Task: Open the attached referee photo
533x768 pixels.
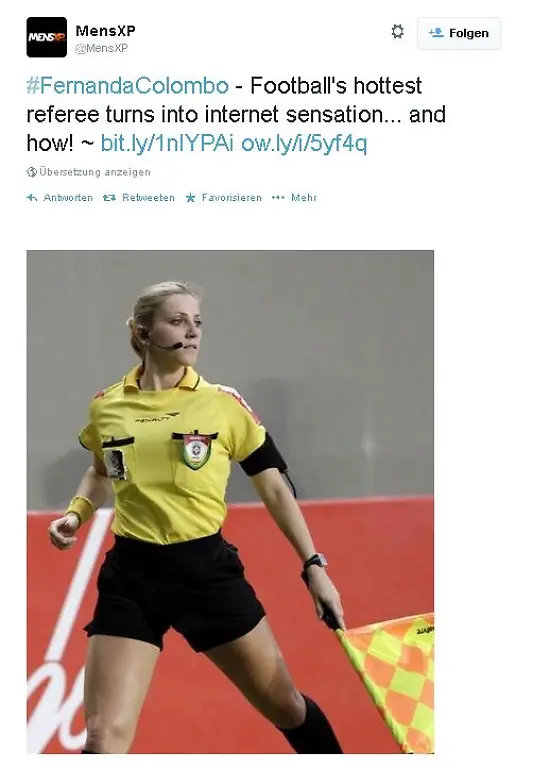Action: click(x=230, y=502)
